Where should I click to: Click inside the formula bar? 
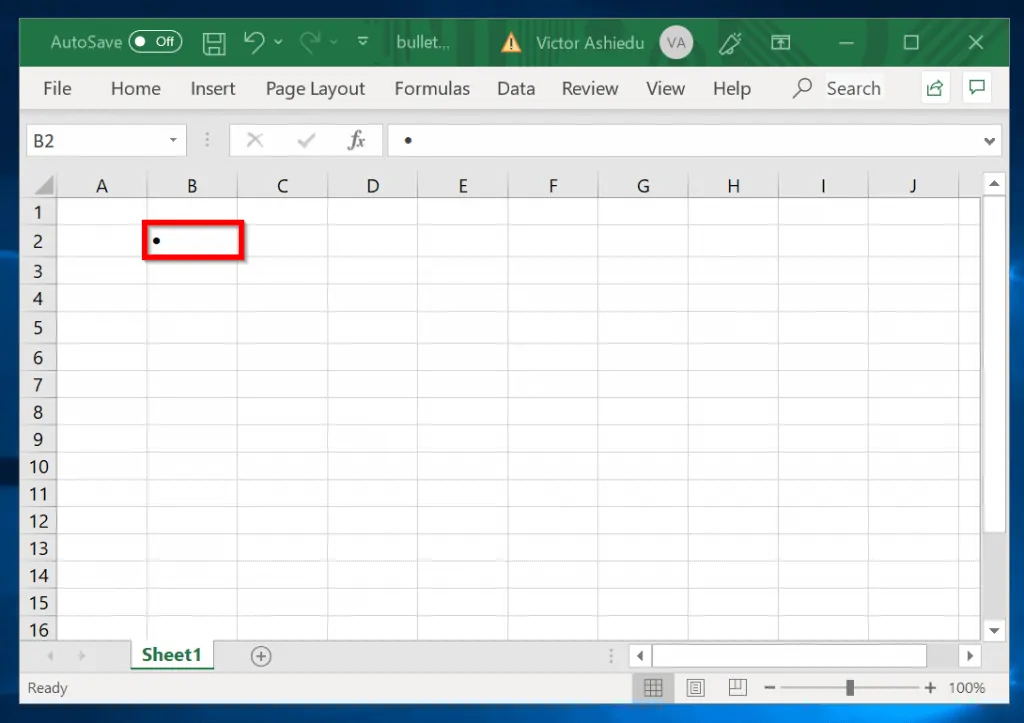(x=684, y=140)
